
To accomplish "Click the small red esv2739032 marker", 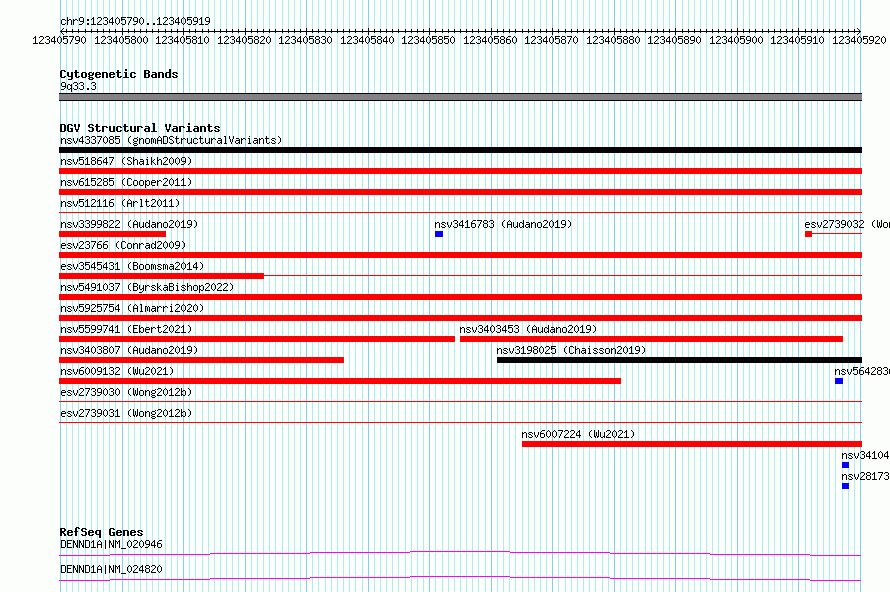I will pyautogui.click(x=808, y=234).
